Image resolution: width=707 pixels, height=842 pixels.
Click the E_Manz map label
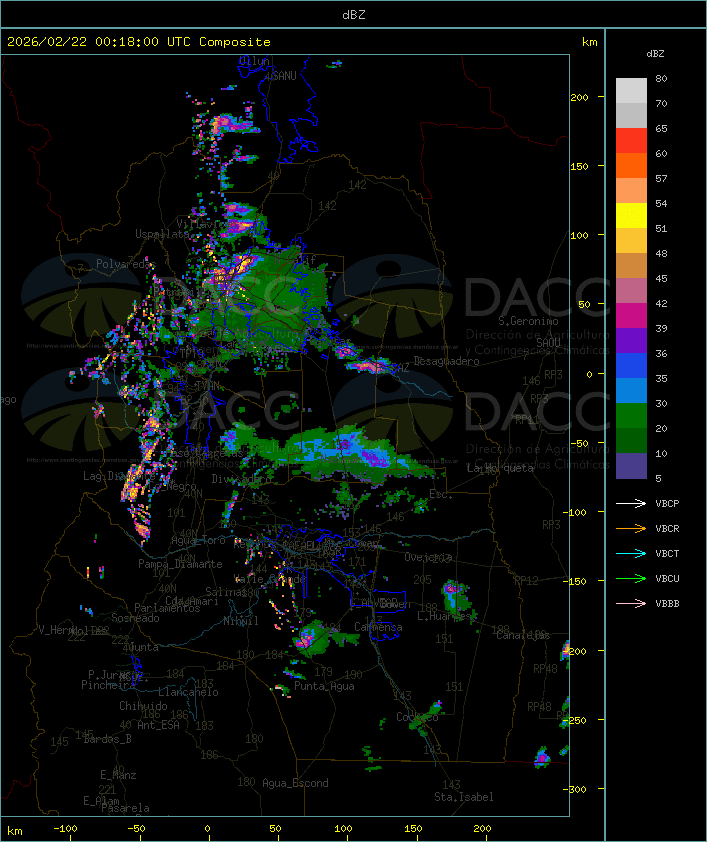pos(118,775)
